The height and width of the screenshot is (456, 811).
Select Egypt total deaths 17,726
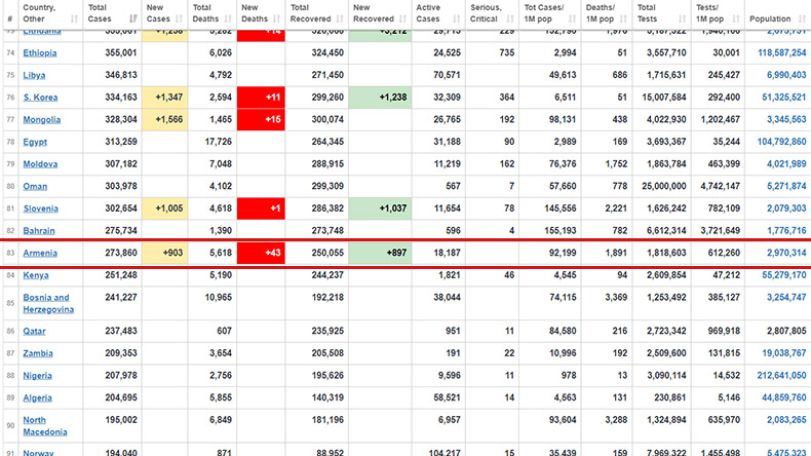(218, 142)
